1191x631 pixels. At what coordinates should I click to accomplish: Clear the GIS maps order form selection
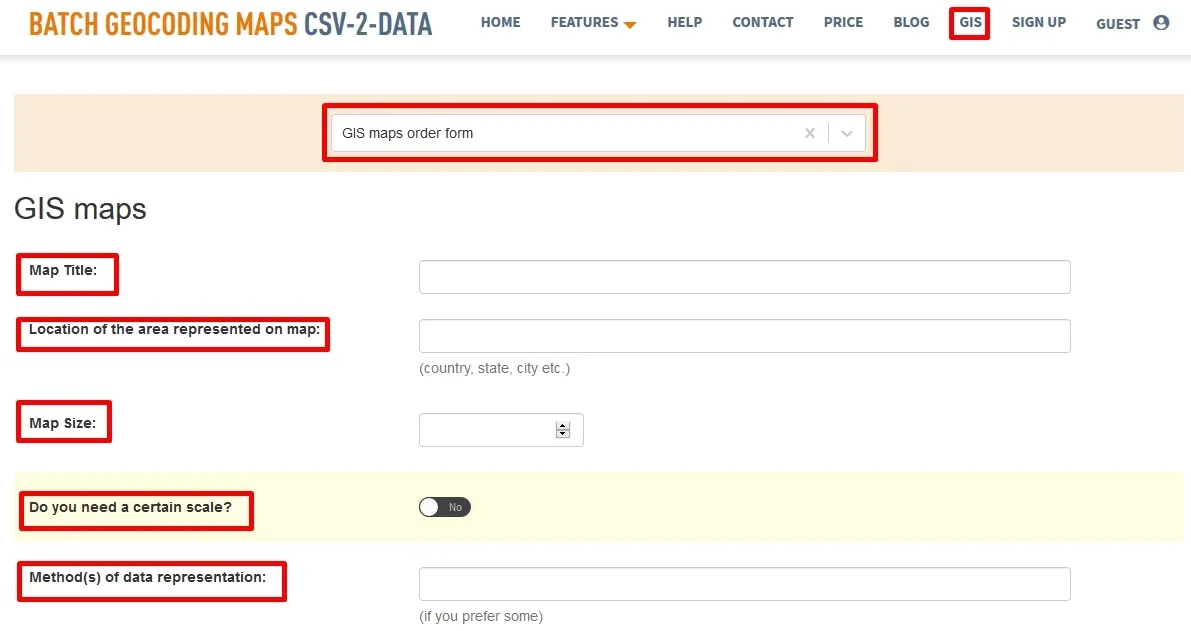[x=810, y=133]
